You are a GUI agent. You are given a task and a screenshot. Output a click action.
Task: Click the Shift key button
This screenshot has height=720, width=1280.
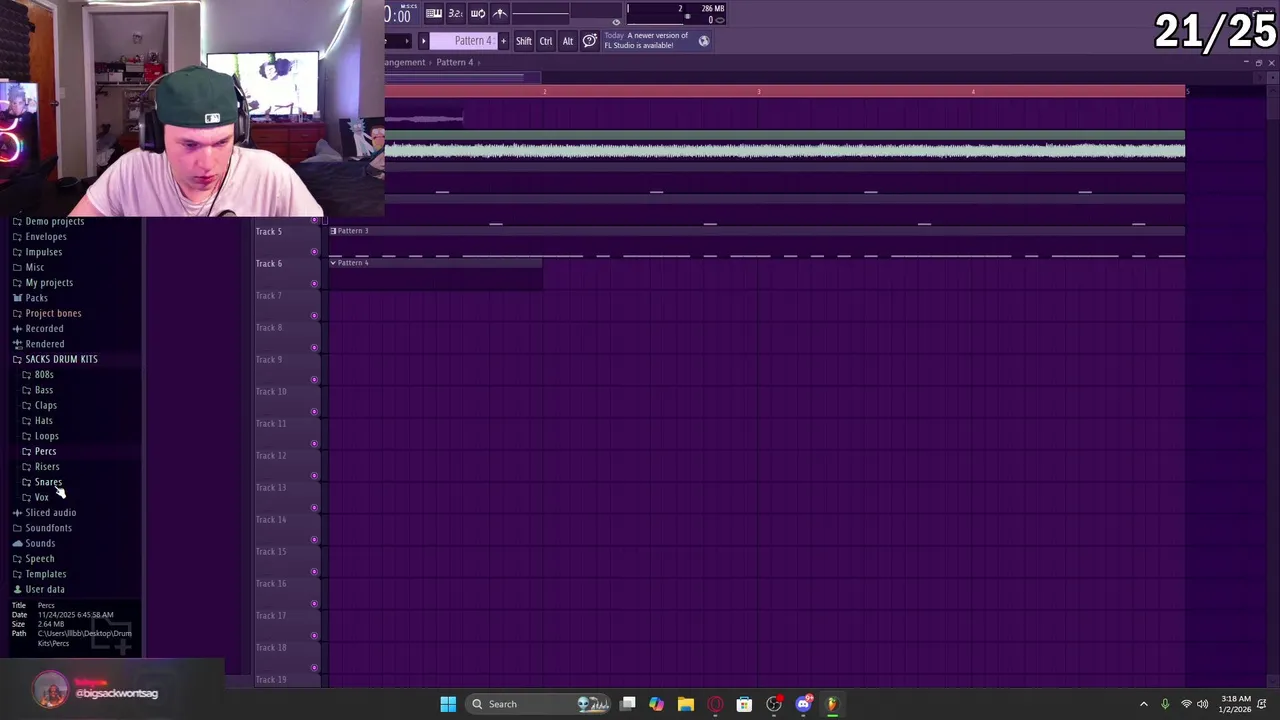[524, 41]
